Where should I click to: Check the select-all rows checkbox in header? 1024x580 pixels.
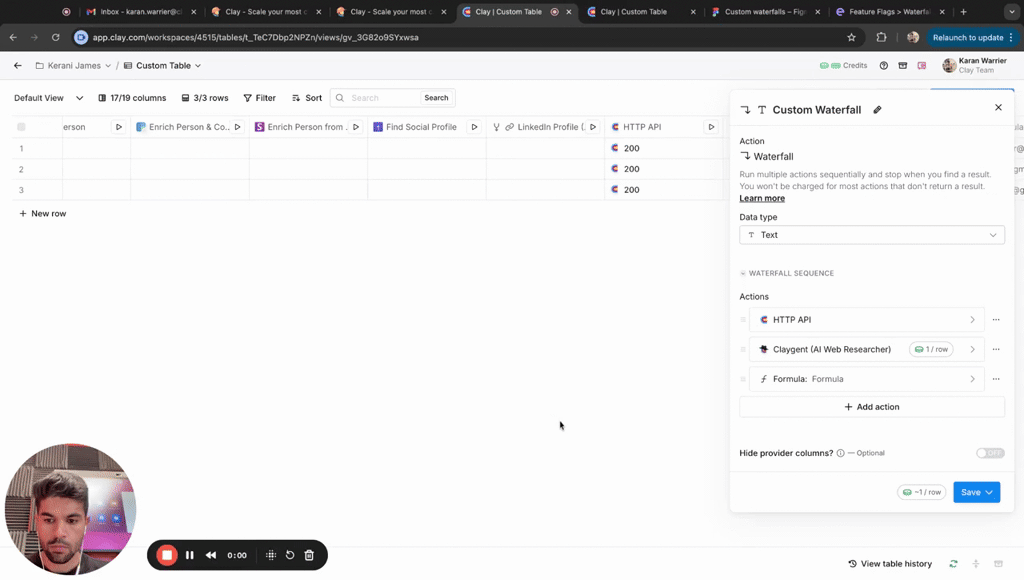(x=21, y=127)
